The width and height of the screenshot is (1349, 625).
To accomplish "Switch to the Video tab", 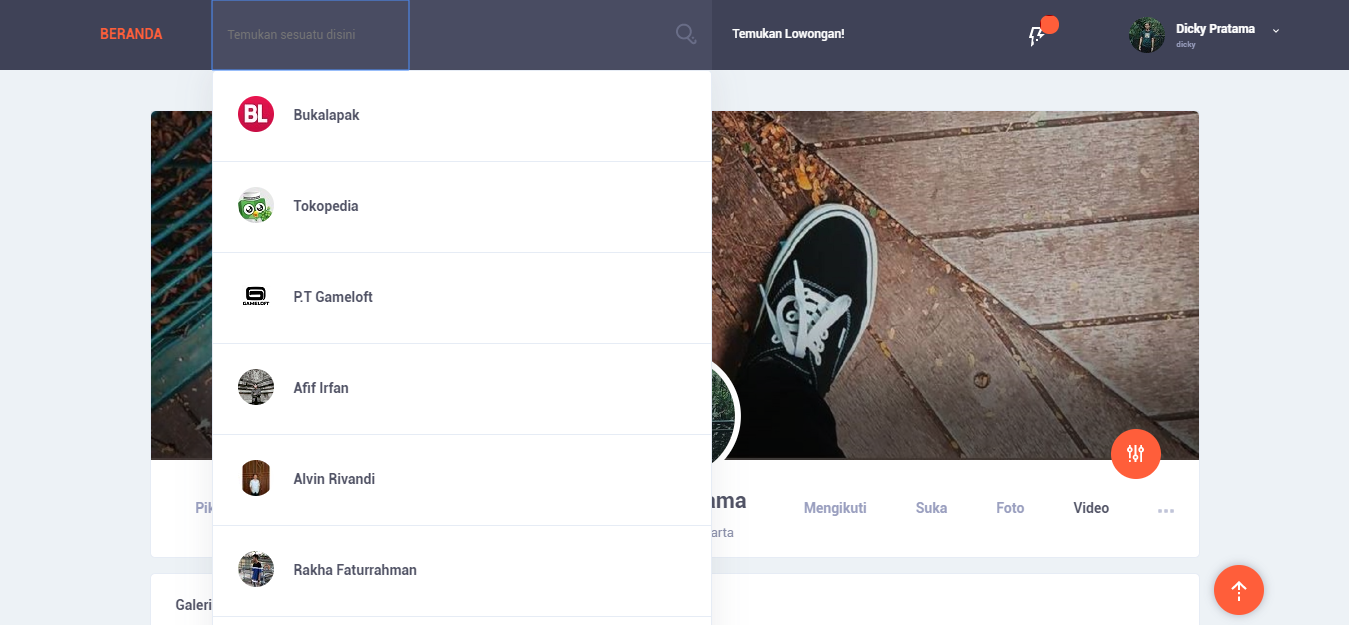I will tap(1091, 508).
